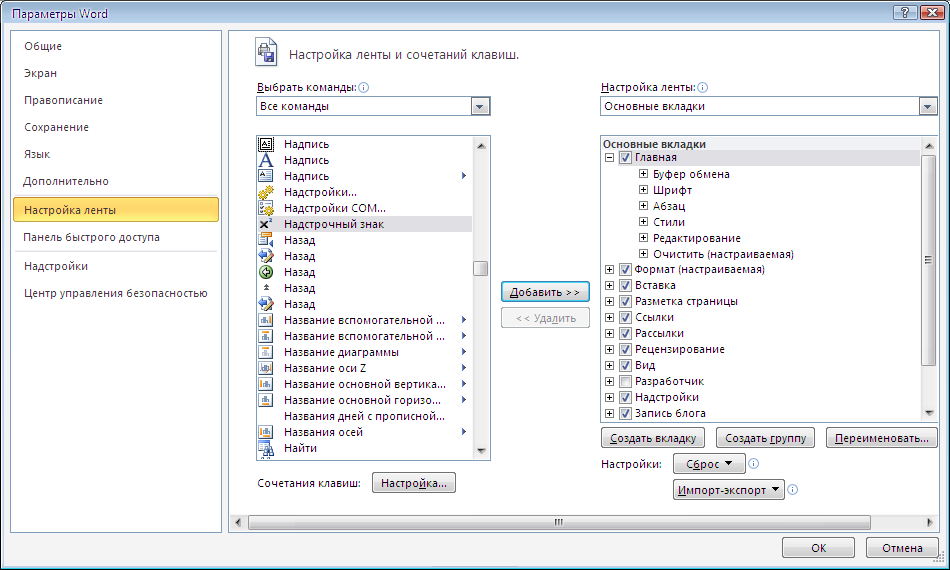The image size is (950, 570).
Task: Open the Сохранение category
Action: tap(56, 127)
